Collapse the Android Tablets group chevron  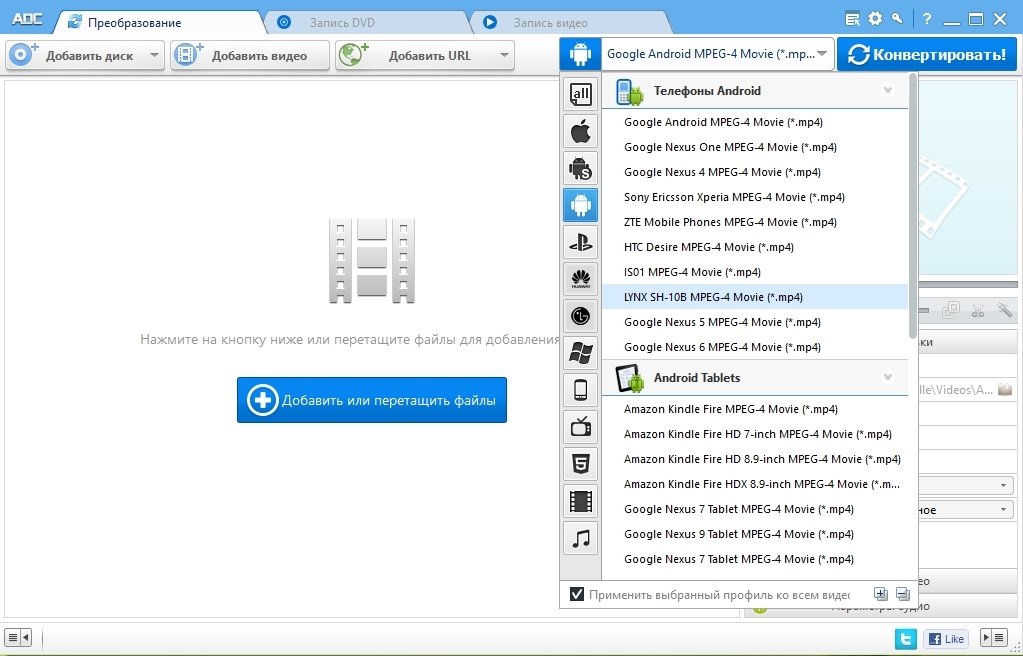[x=887, y=377]
